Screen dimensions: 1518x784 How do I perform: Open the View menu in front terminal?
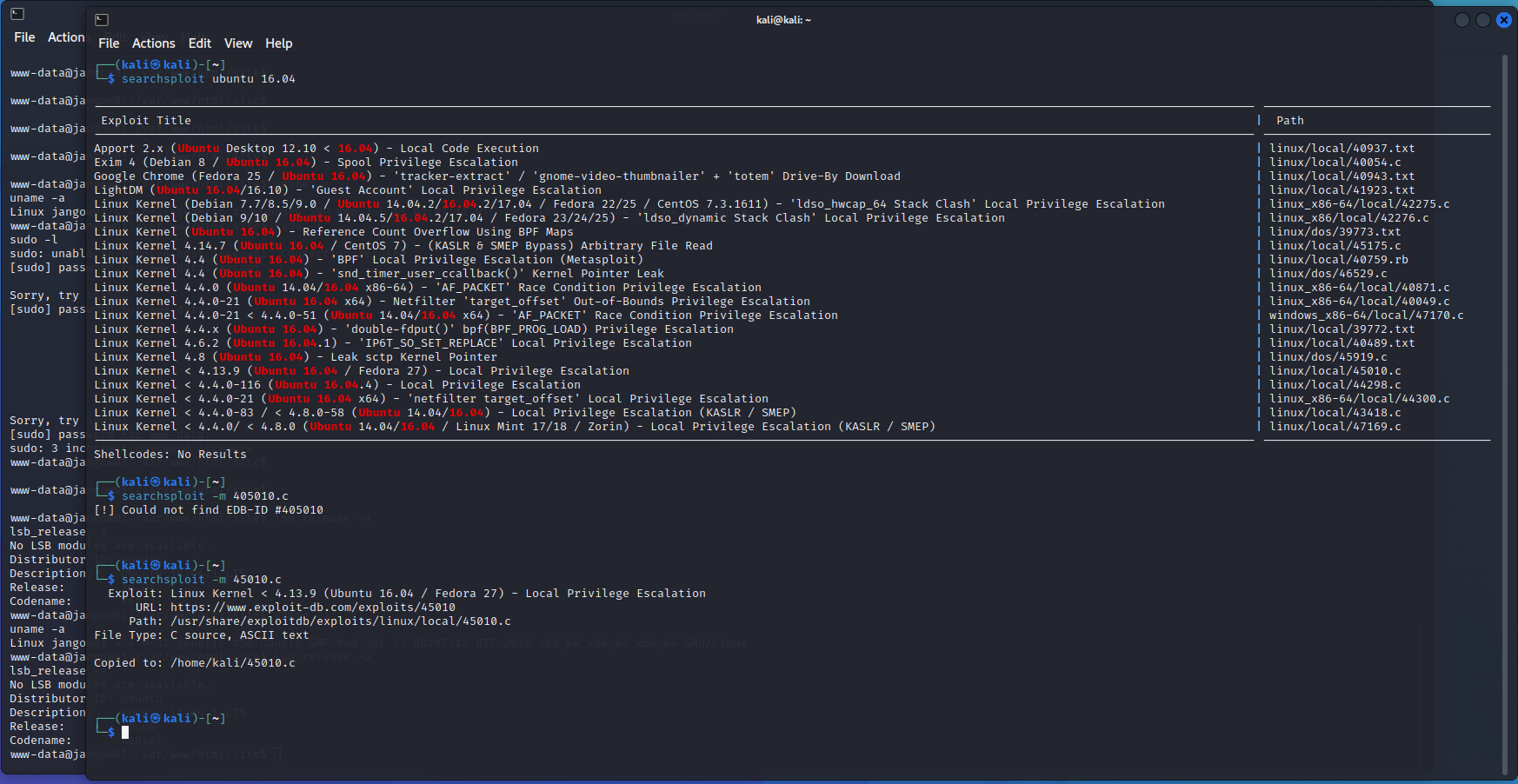click(238, 43)
